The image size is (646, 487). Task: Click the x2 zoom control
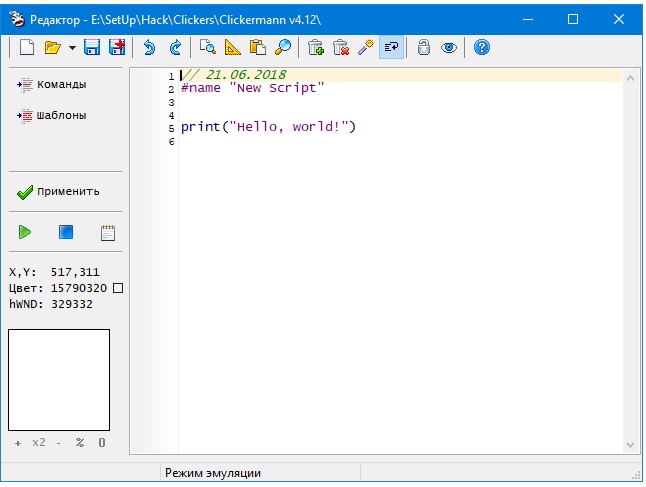[x=39, y=443]
